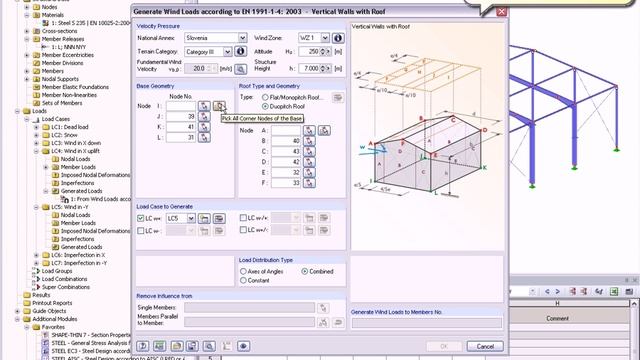
Task: Close the Generate Wind Loads dialog
Action: tap(501, 12)
